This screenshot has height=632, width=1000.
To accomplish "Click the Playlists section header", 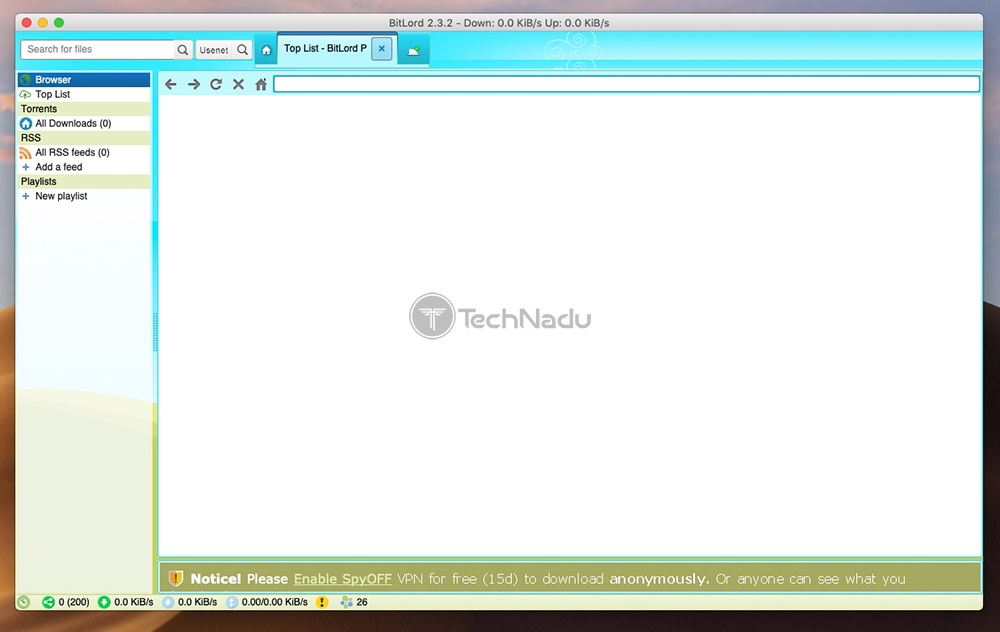I will tap(84, 182).
